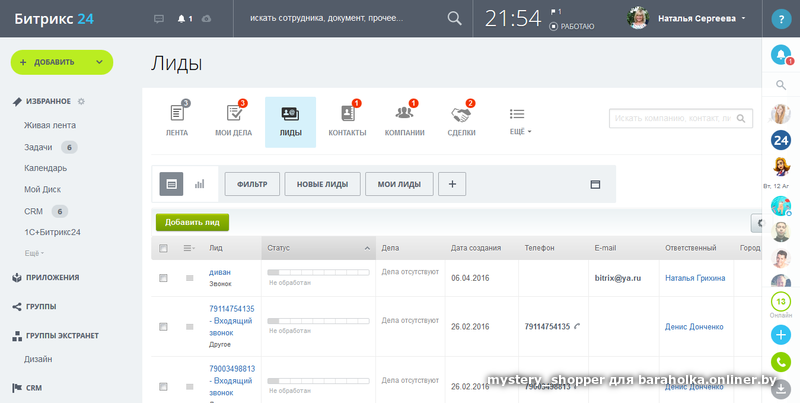Open chat with first blonde avatar contact
The image size is (800, 403).
(x=781, y=114)
